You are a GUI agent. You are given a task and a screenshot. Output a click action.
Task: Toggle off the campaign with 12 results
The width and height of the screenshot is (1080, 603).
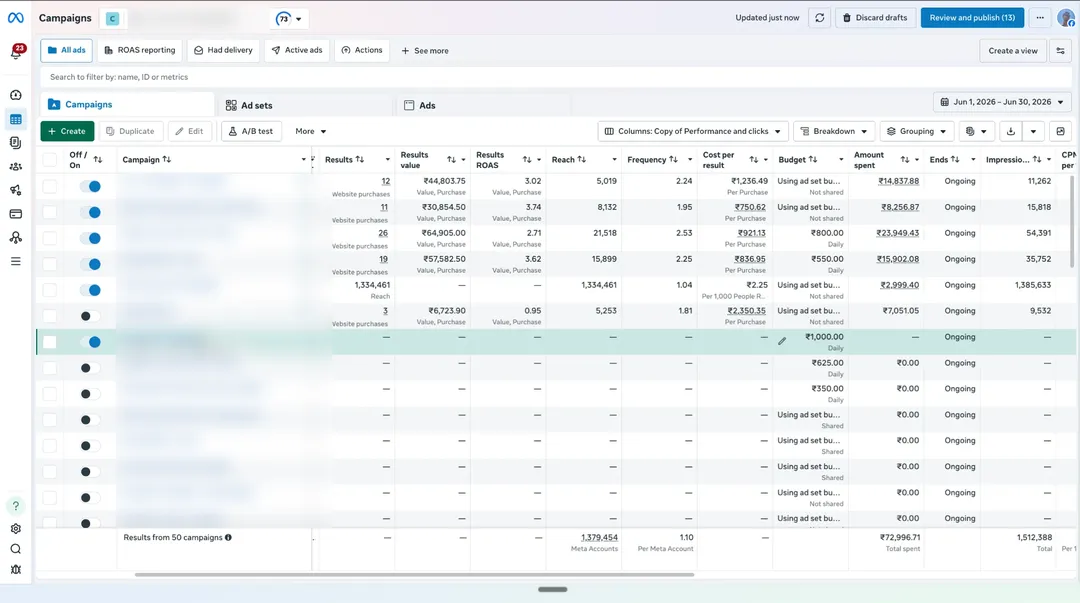pyautogui.click(x=90, y=187)
